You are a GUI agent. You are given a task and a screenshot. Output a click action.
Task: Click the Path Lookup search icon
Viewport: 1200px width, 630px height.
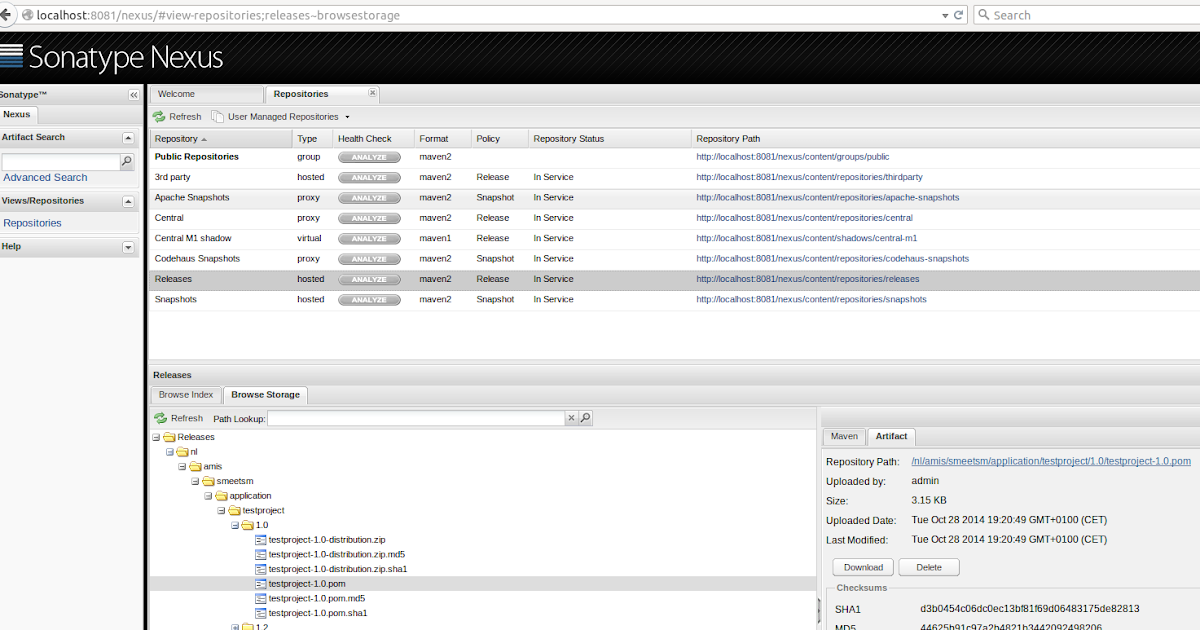(x=586, y=418)
